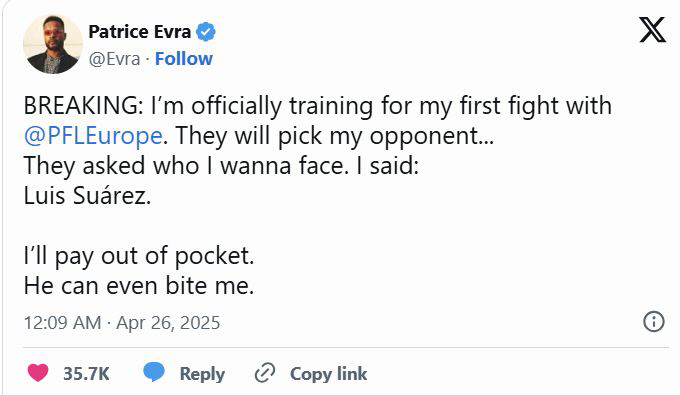
Task: Click the chain link icon
Action: [x=265, y=373]
